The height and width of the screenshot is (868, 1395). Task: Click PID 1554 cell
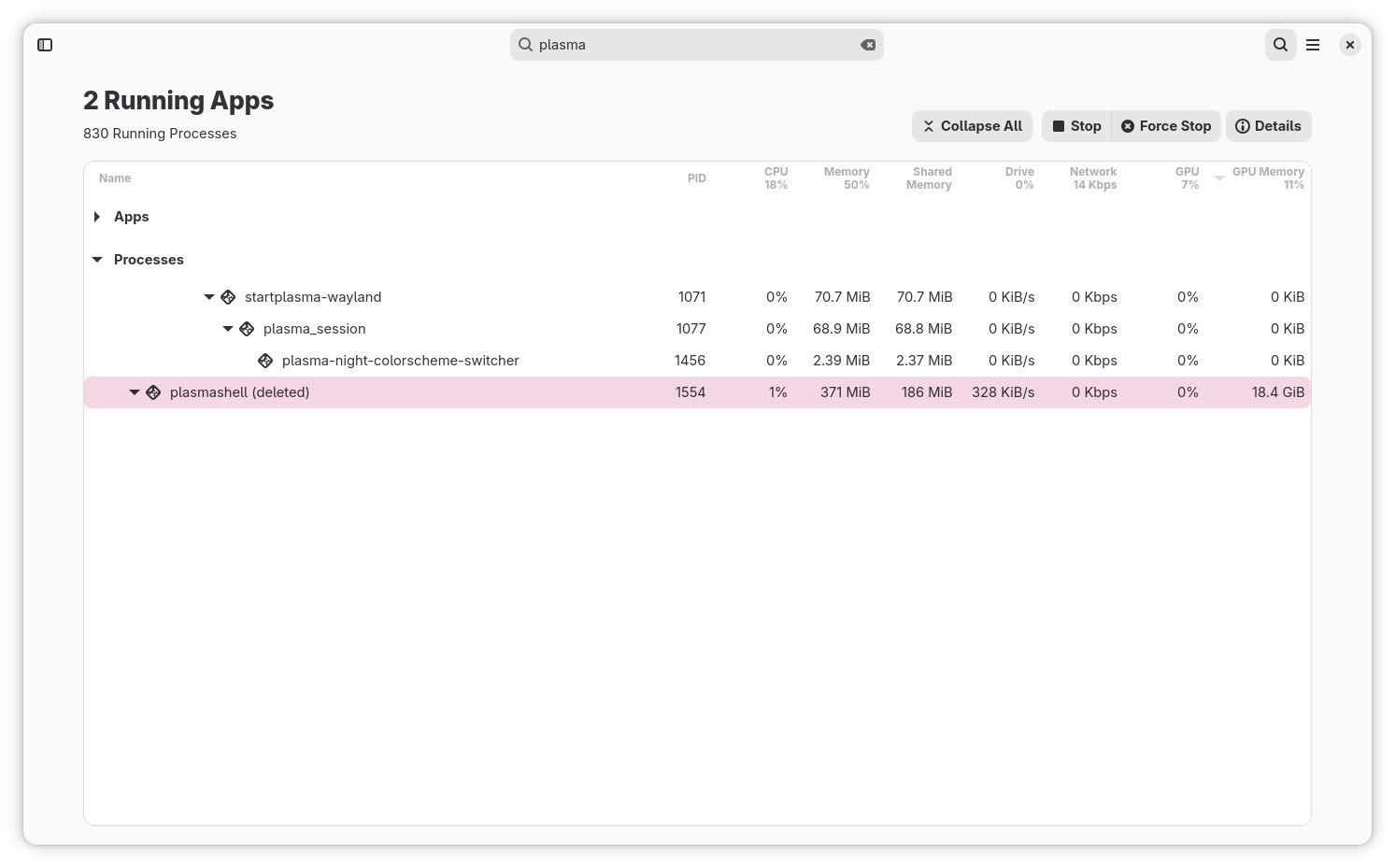click(690, 392)
